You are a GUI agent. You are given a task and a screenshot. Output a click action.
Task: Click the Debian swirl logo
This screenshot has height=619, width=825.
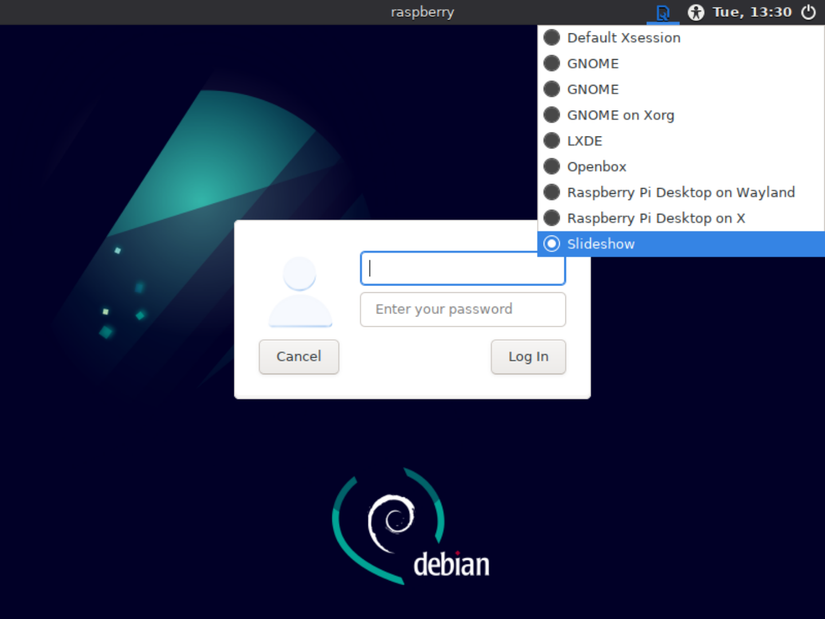[392, 522]
